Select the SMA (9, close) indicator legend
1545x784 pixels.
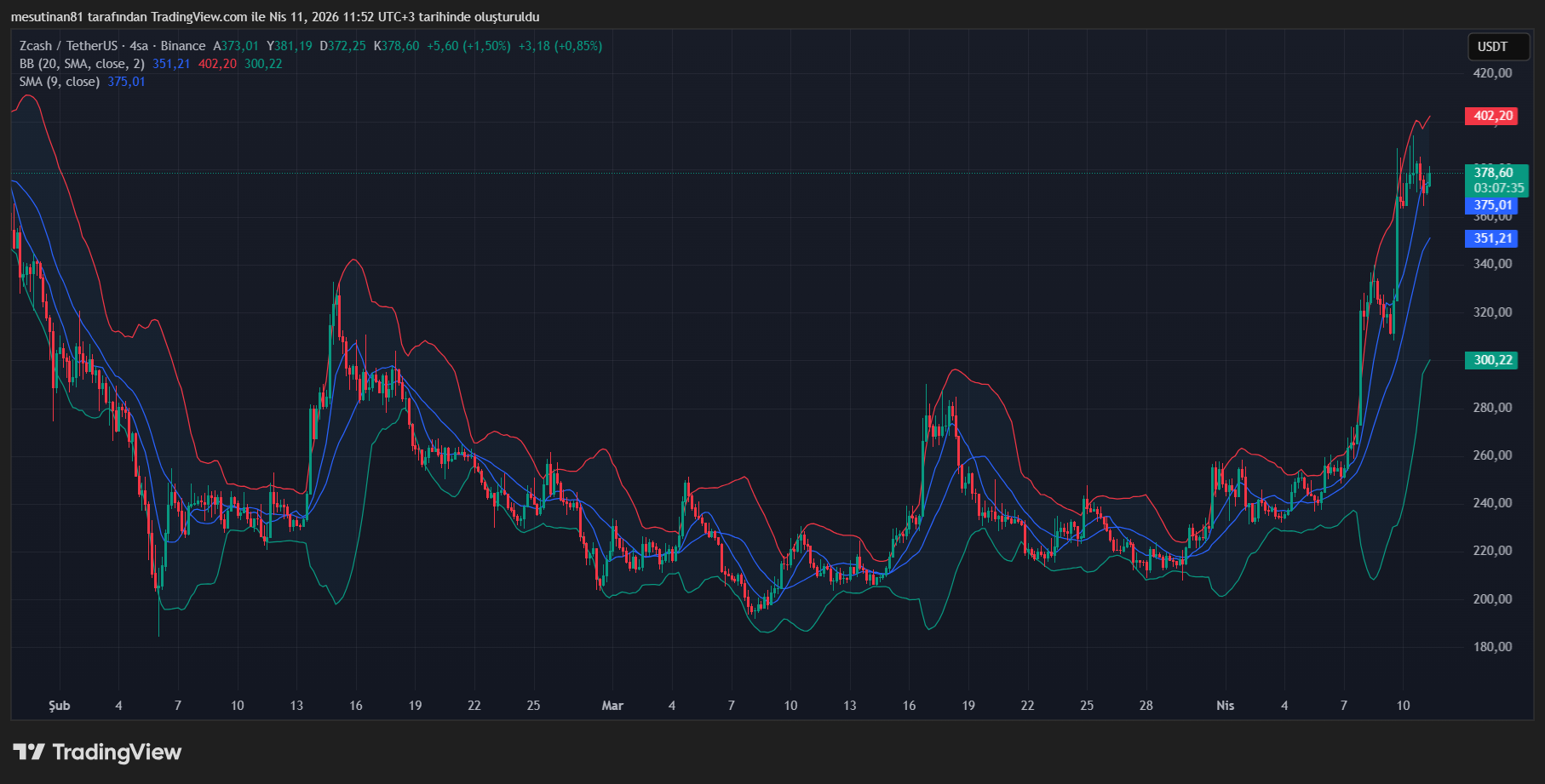pyautogui.click(x=60, y=82)
